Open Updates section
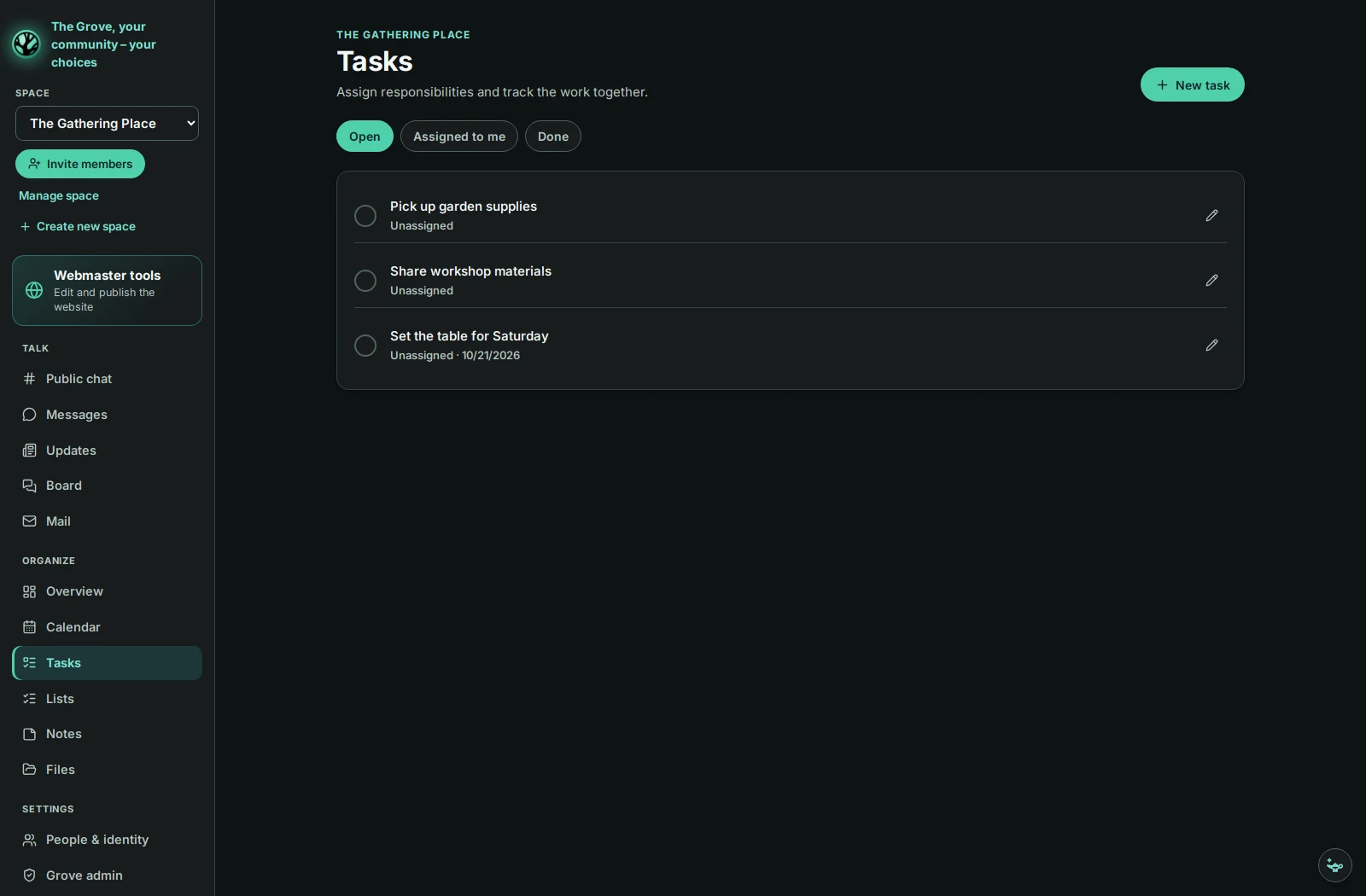The width and height of the screenshot is (1366, 896). [x=107, y=451]
